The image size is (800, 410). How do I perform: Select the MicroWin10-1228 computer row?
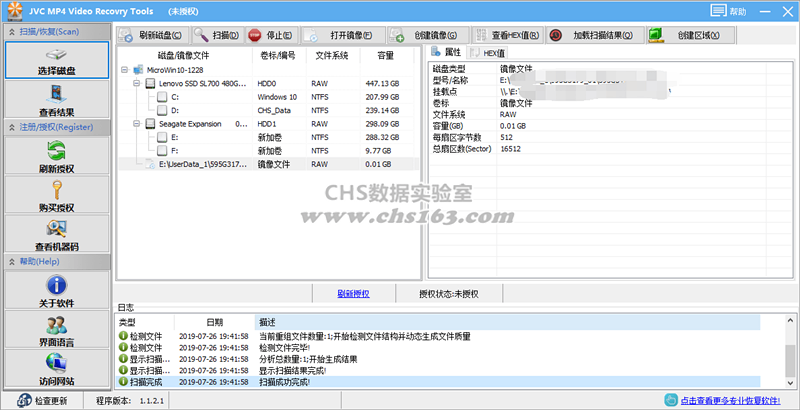pyautogui.click(x=268, y=70)
